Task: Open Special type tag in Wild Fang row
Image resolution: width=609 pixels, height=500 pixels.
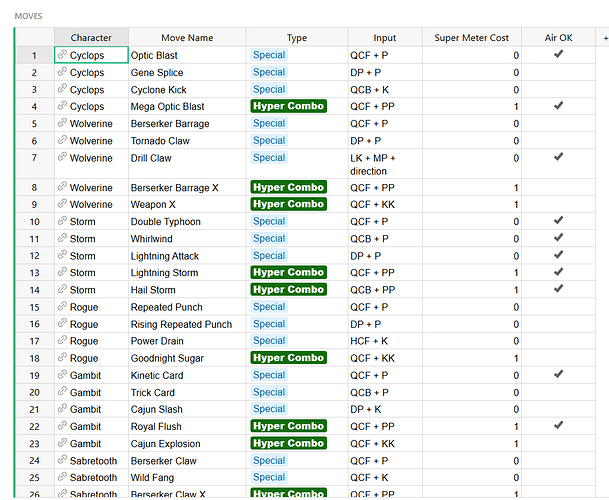Action: pyautogui.click(x=269, y=477)
